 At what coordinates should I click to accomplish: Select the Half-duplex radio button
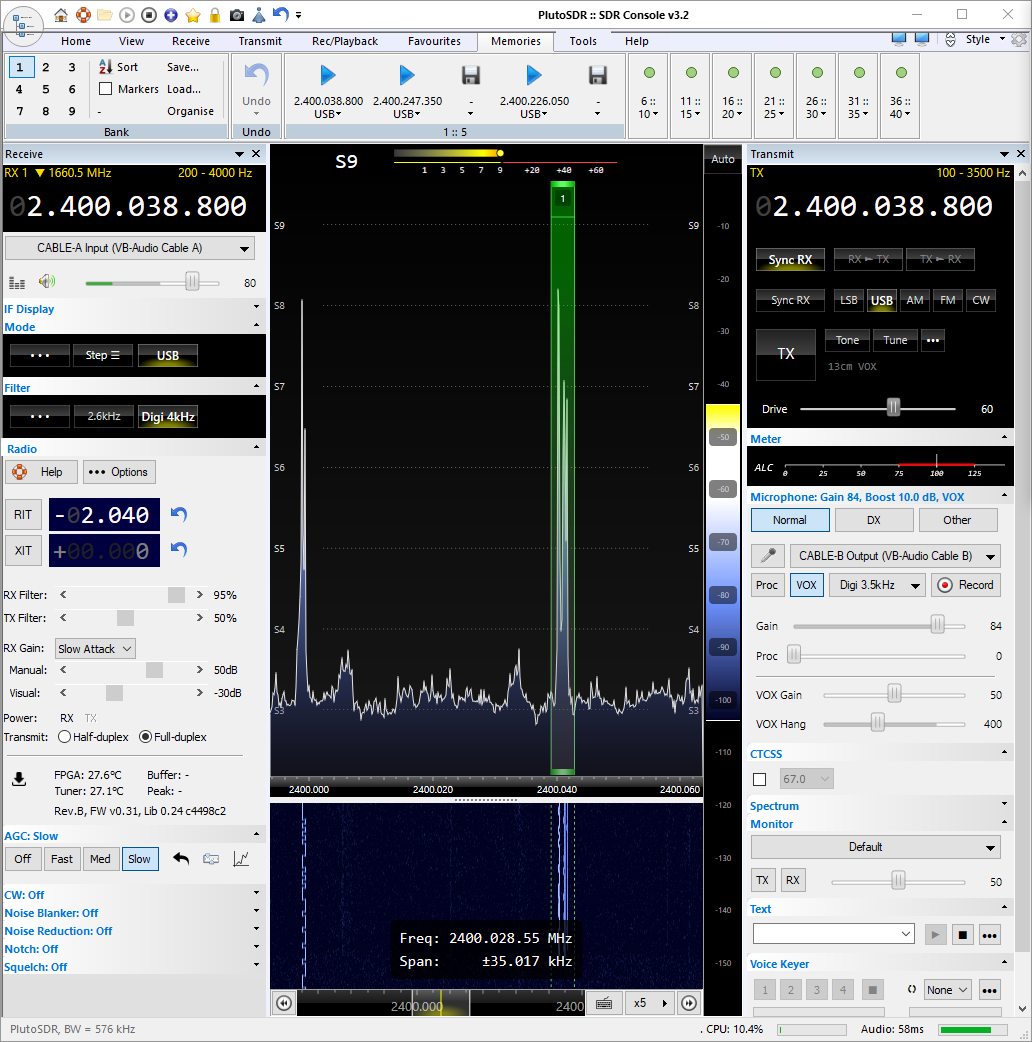65,737
